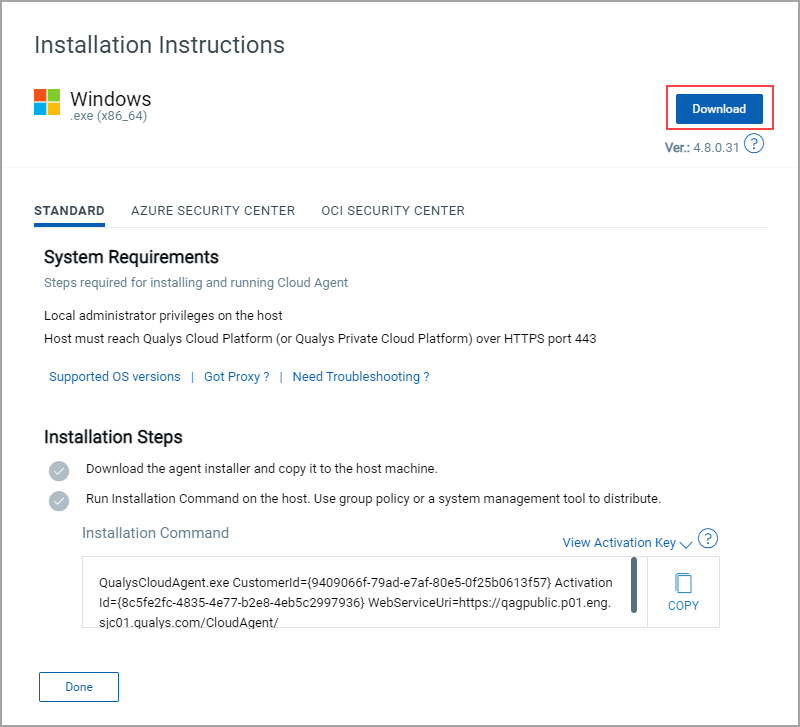Select the Standard tab
Viewport: 800px width, 727px height.
coord(69,211)
